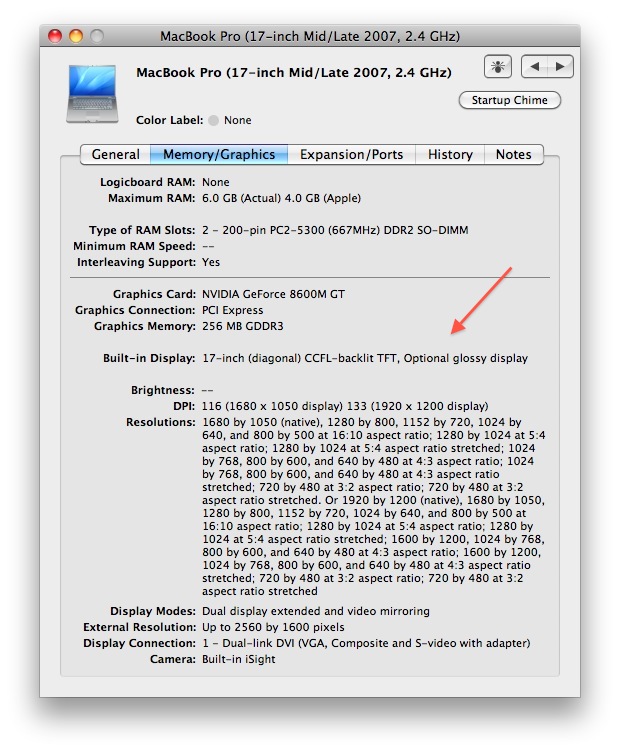This screenshot has height=752, width=620.
Task: Click the 'Camera:' label
Action: [x=173, y=659]
